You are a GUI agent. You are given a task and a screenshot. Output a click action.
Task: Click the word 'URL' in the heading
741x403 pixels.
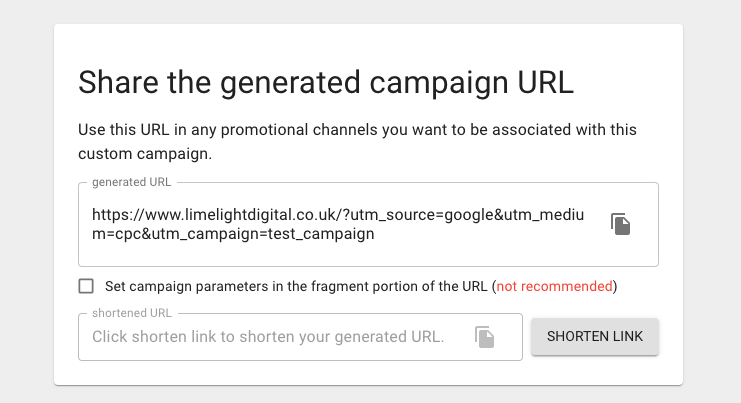point(545,83)
